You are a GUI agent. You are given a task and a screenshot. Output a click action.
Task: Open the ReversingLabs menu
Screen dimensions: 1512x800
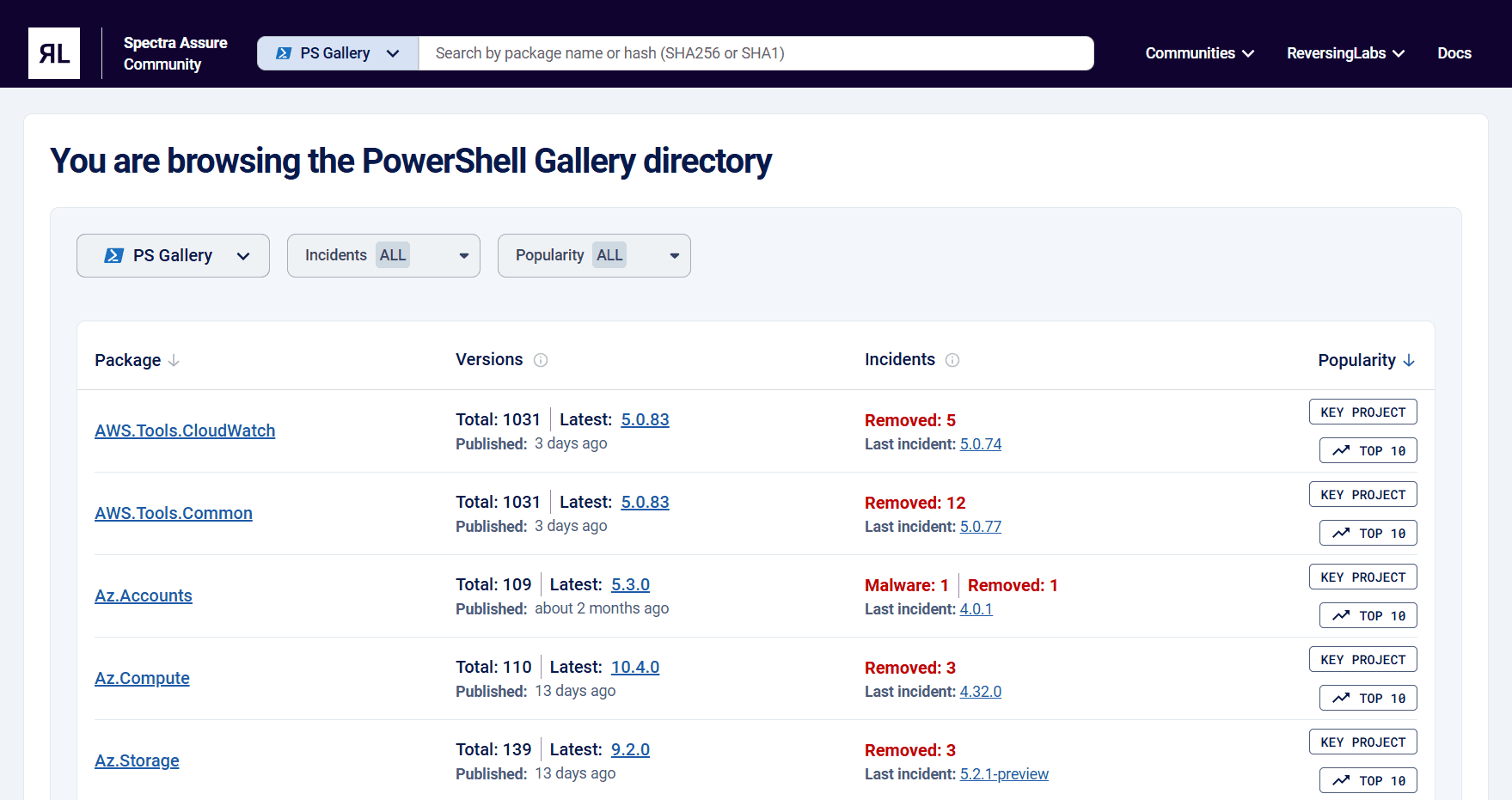[x=1344, y=52]
